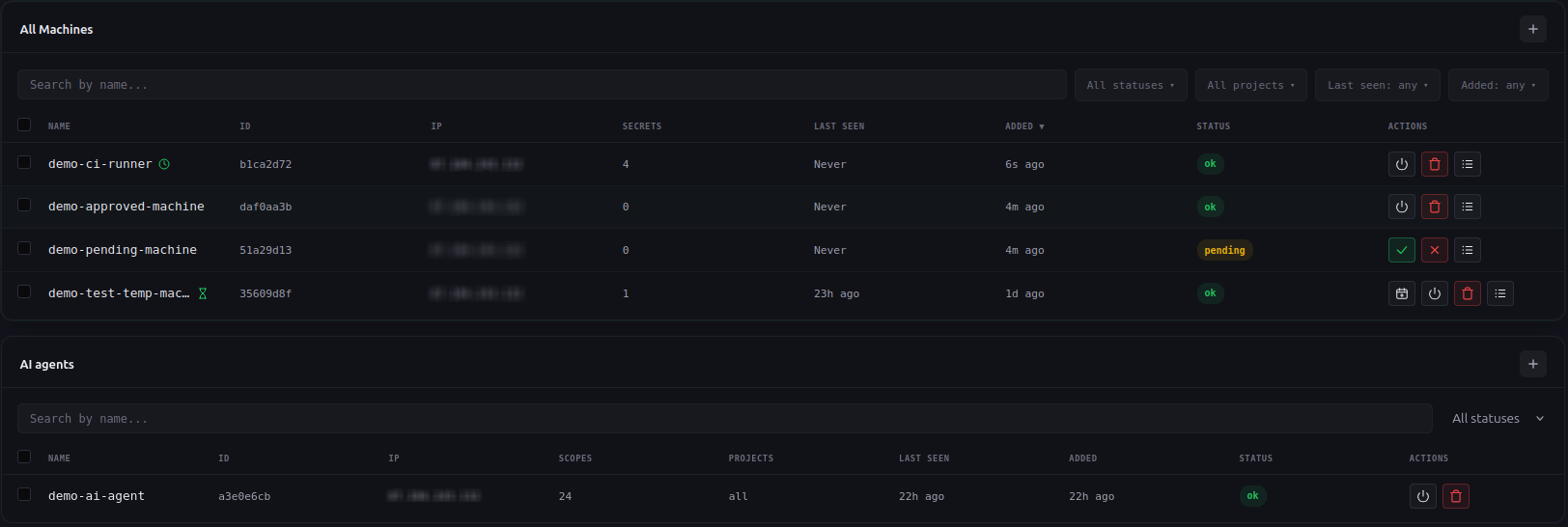Click machine ID b1ca2d72

(266, 164)
